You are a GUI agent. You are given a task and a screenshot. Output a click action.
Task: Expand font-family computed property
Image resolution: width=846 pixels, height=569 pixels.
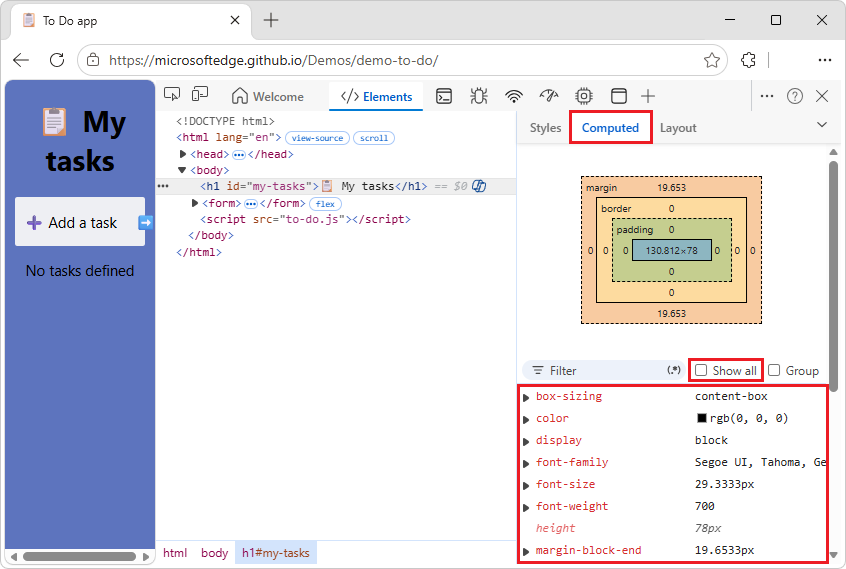(x=526, y=464)
